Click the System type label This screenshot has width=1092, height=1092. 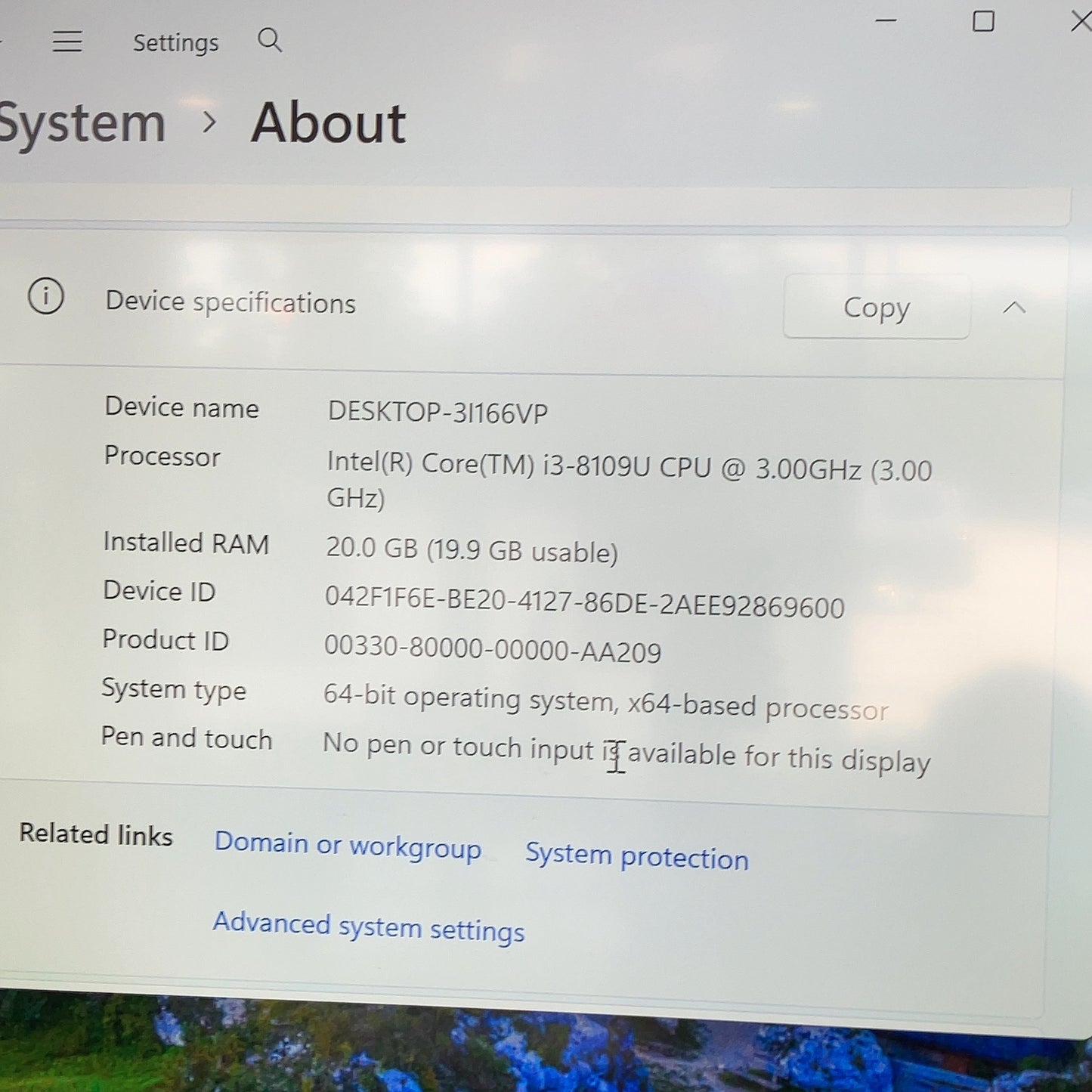point(174,690)
